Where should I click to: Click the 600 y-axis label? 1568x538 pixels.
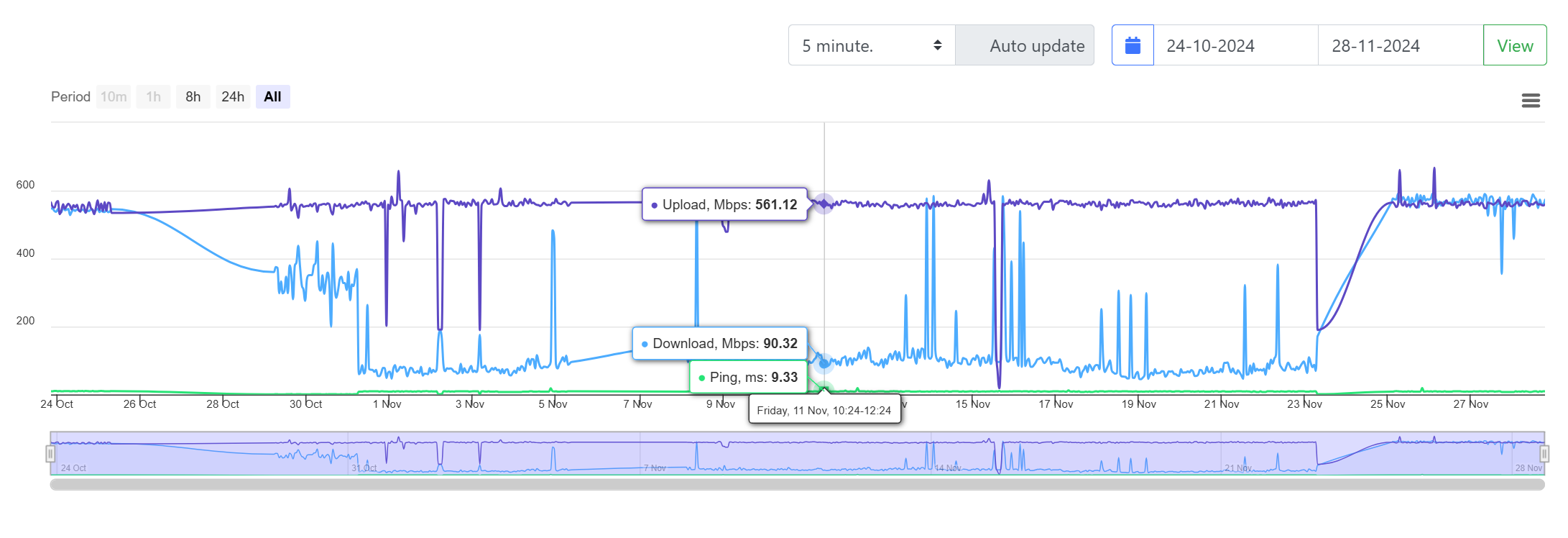[x=25, y=185]
